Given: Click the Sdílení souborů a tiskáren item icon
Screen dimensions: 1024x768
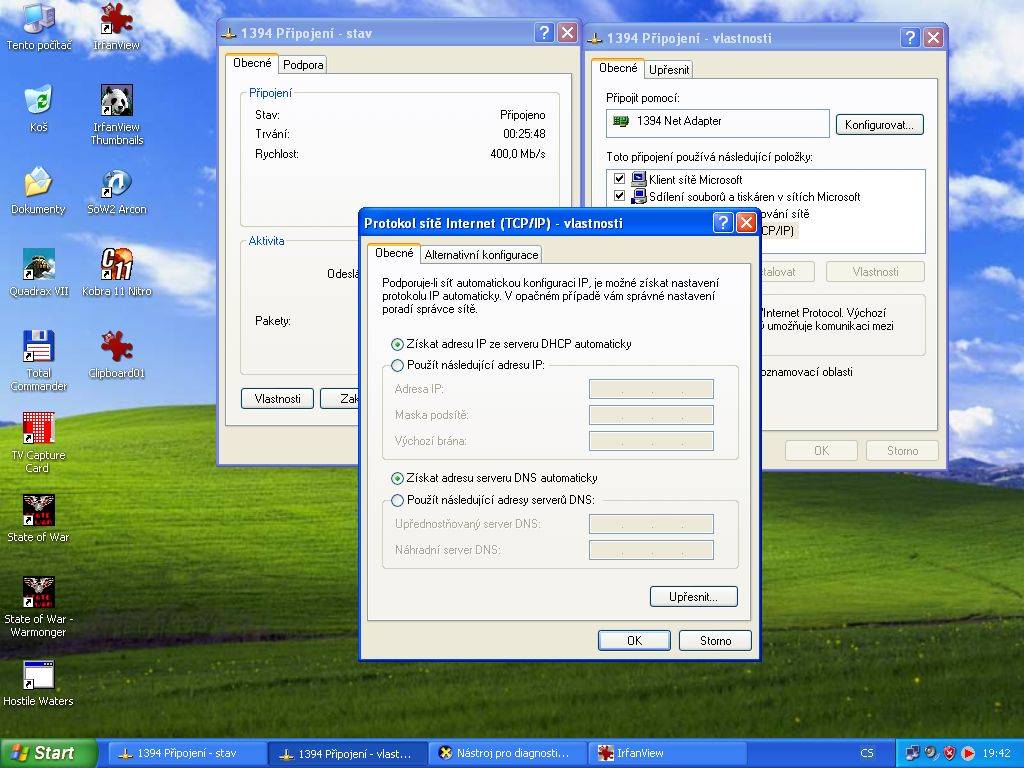Looking at the screenshot, I should [x=639, y=196].
